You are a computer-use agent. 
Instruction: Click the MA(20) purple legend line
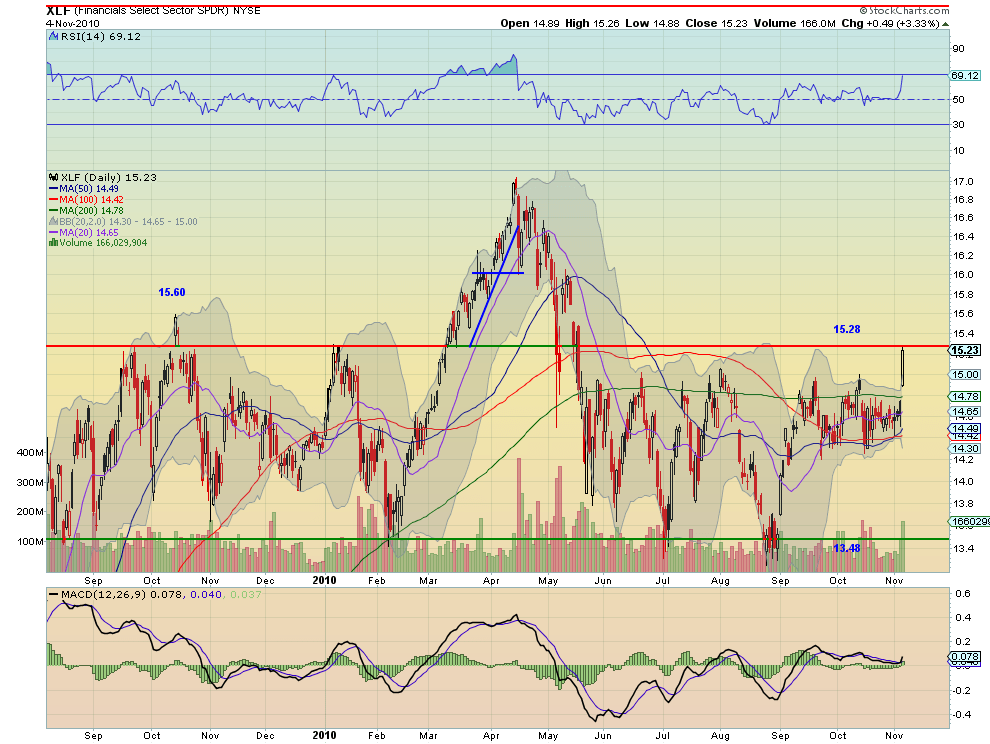click(x=54, y=232)
